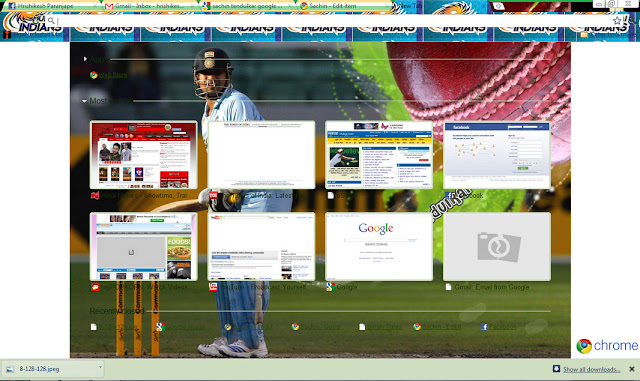
Task: Click the YouTube favicon below its thumbnail
Action: tap(213, 287)
